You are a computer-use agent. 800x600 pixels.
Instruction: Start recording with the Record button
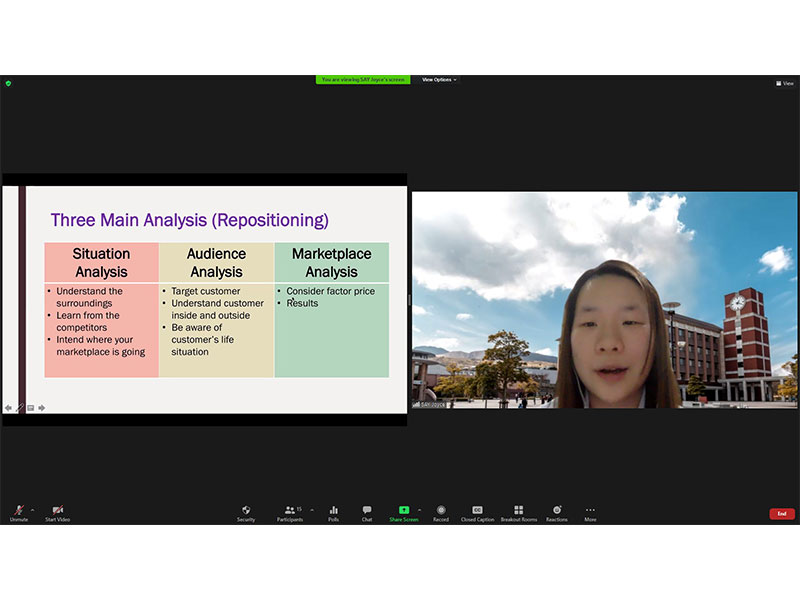[x=441, y=511]
